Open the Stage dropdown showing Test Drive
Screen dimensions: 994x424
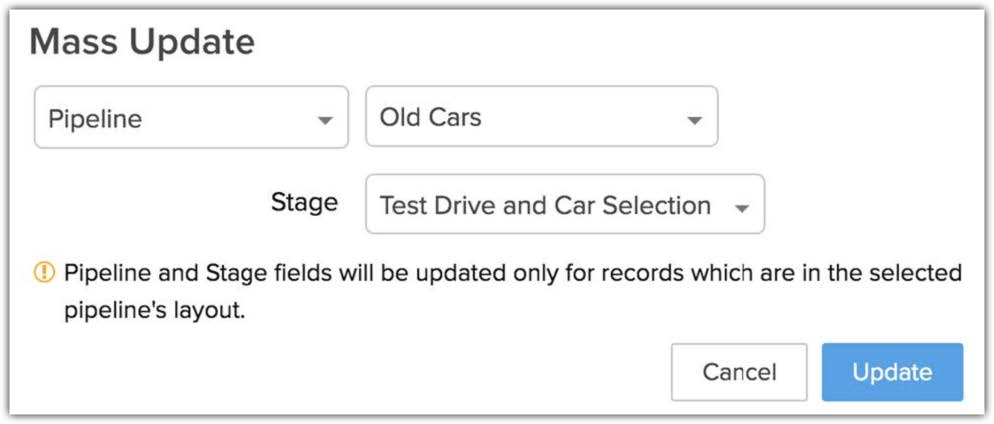pyautogui.click(x=565, y=205)
